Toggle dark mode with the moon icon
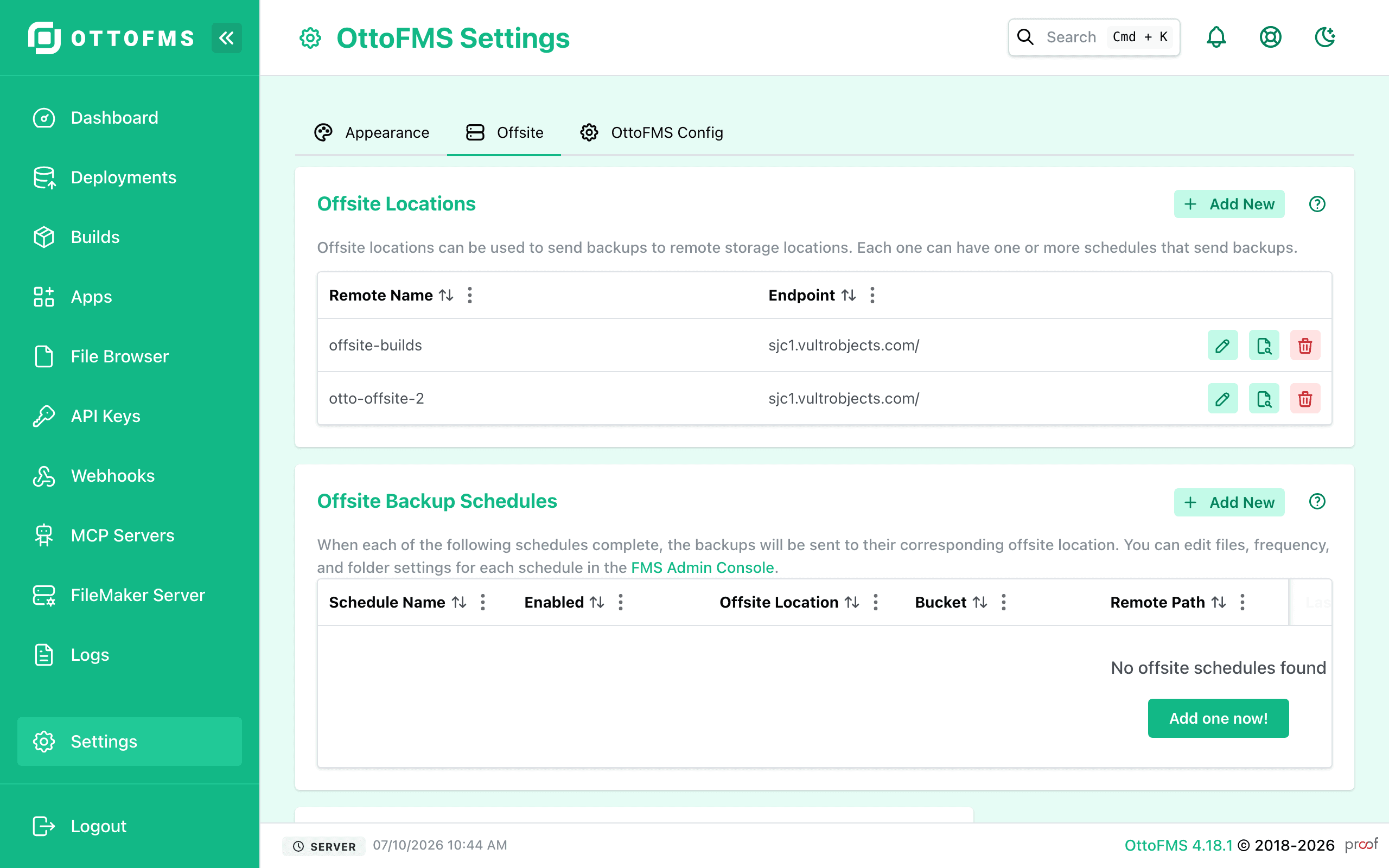This screenshot has width=1389, height=868. (x=1325, y=37)
